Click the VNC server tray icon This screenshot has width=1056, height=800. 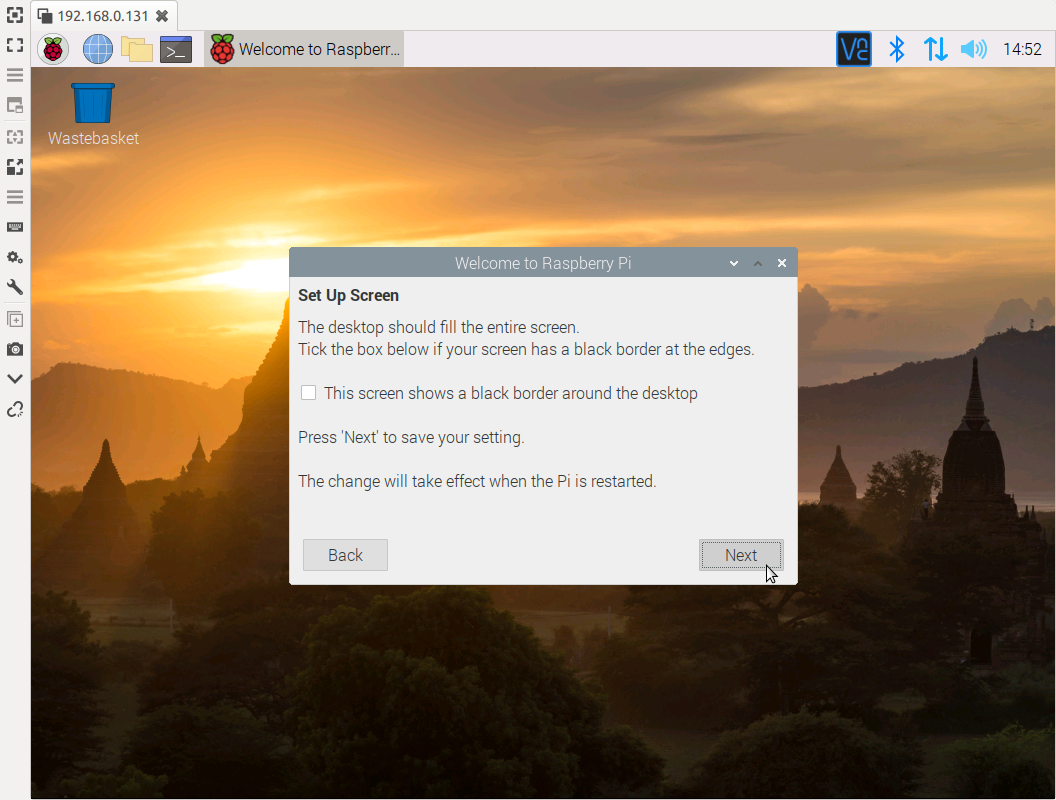click(853, 49)
